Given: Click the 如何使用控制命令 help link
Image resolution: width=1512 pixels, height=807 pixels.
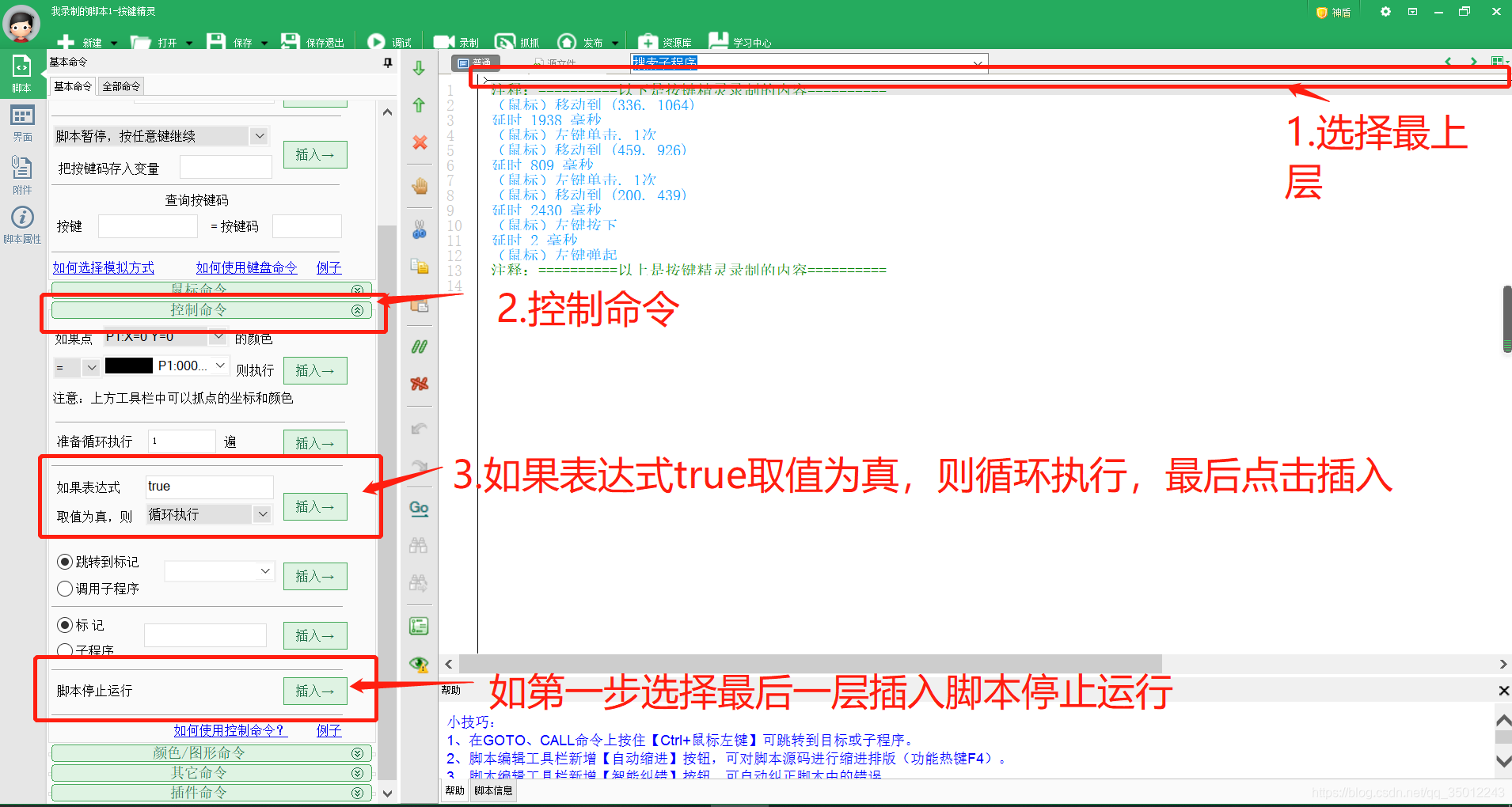Looking at the screenshot, I should click(x=229, y=730).
